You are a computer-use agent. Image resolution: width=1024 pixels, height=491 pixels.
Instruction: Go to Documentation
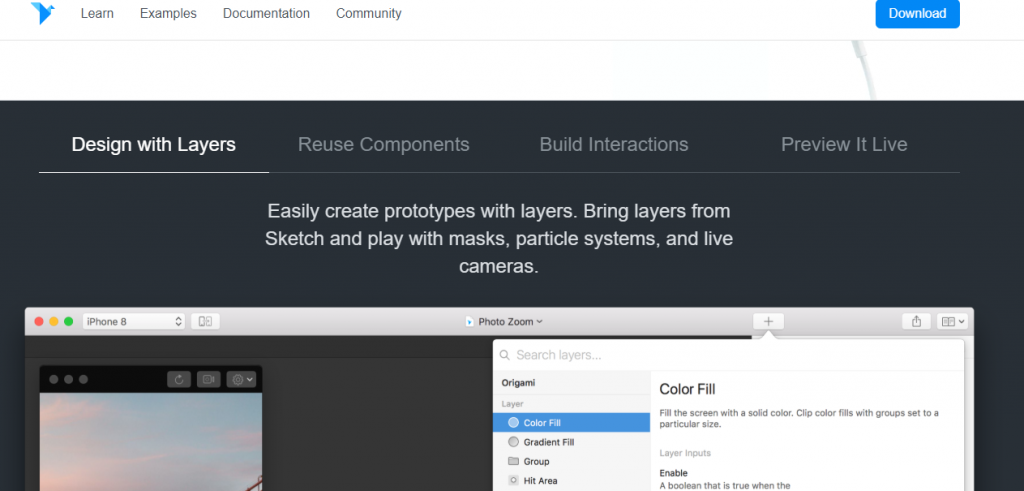(x=266, y=13)
